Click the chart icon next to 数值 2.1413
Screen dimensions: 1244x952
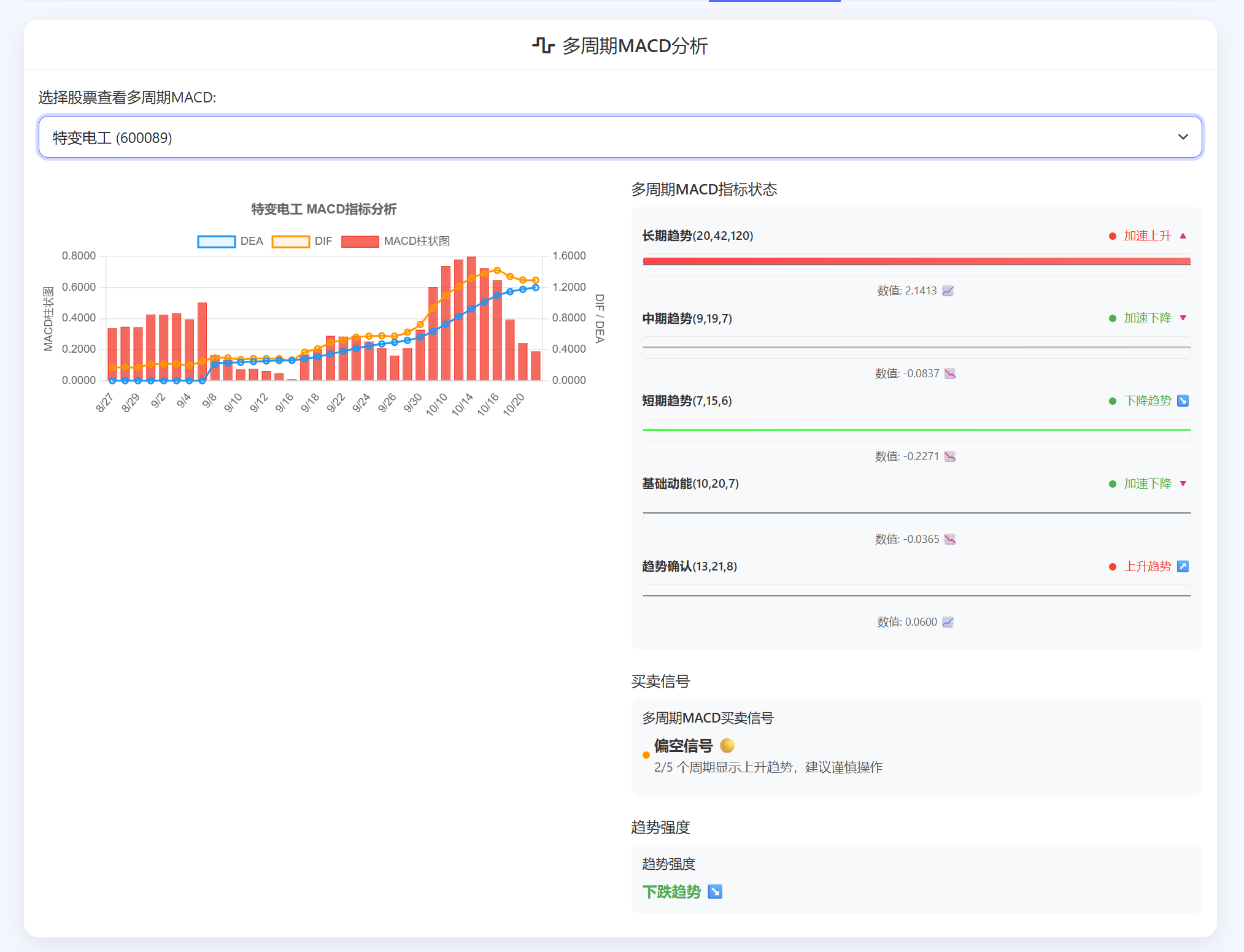coord(948,291)
